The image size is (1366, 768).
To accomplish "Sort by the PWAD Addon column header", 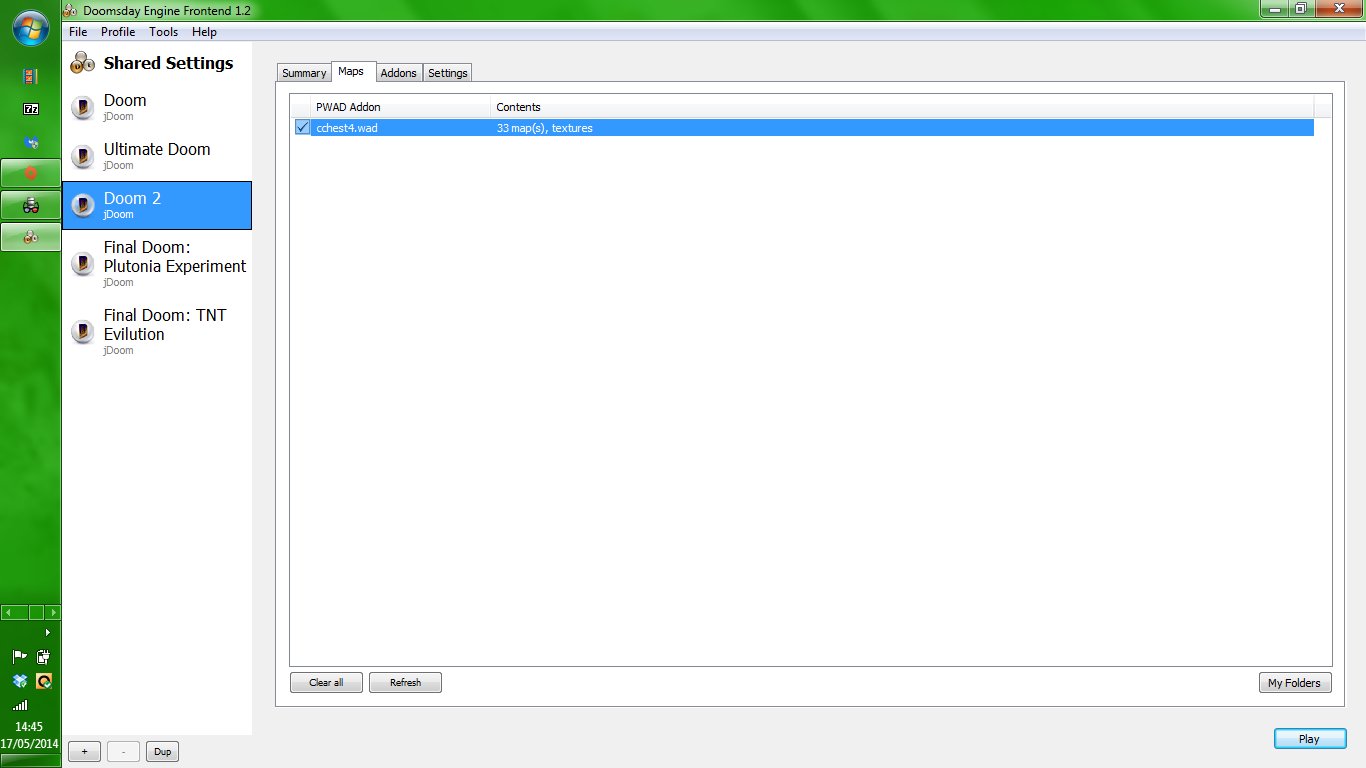I will click(x=401, y=107).
